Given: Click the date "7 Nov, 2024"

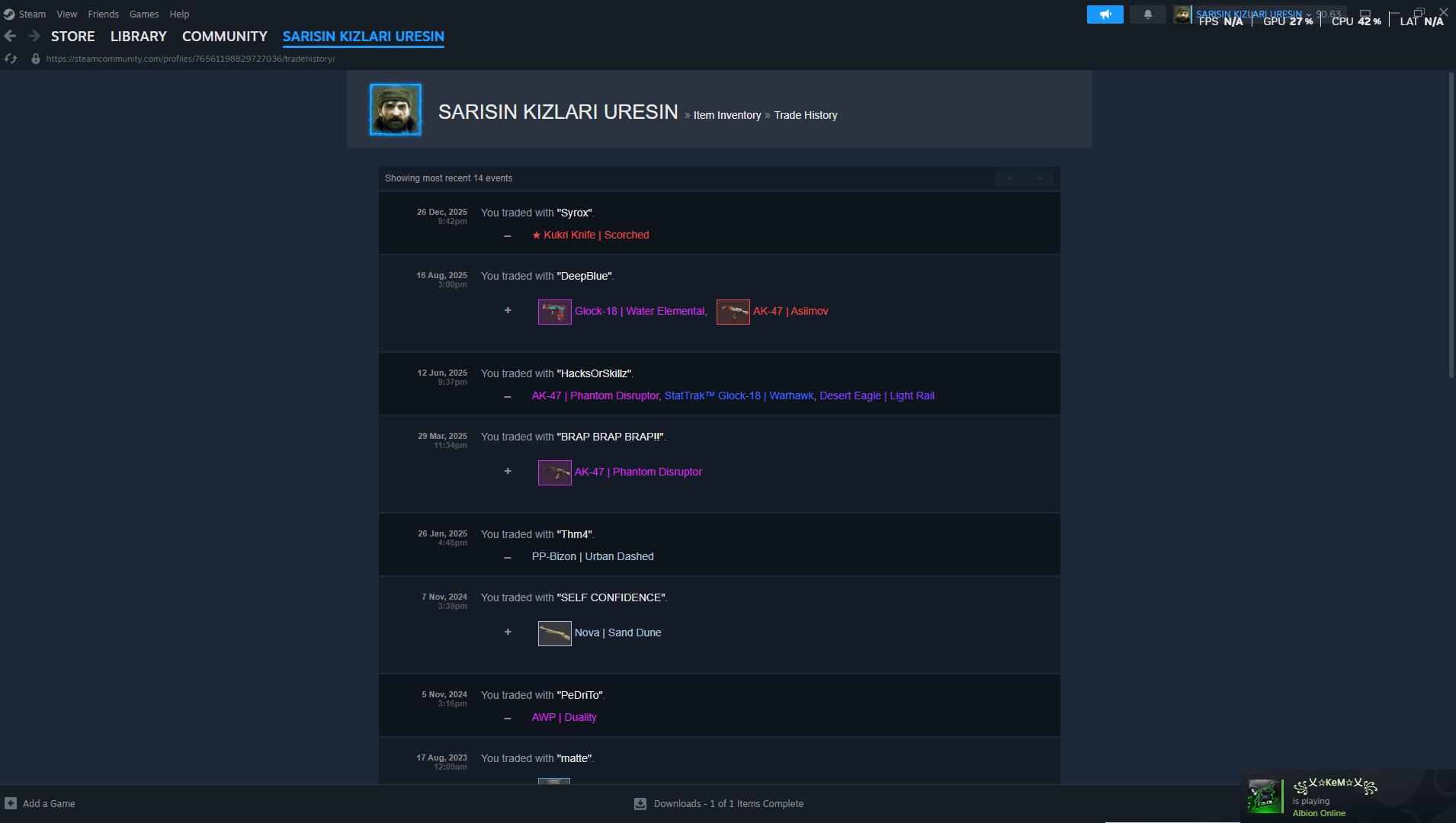Looking at the screenshot, I should tap(444, 597).
